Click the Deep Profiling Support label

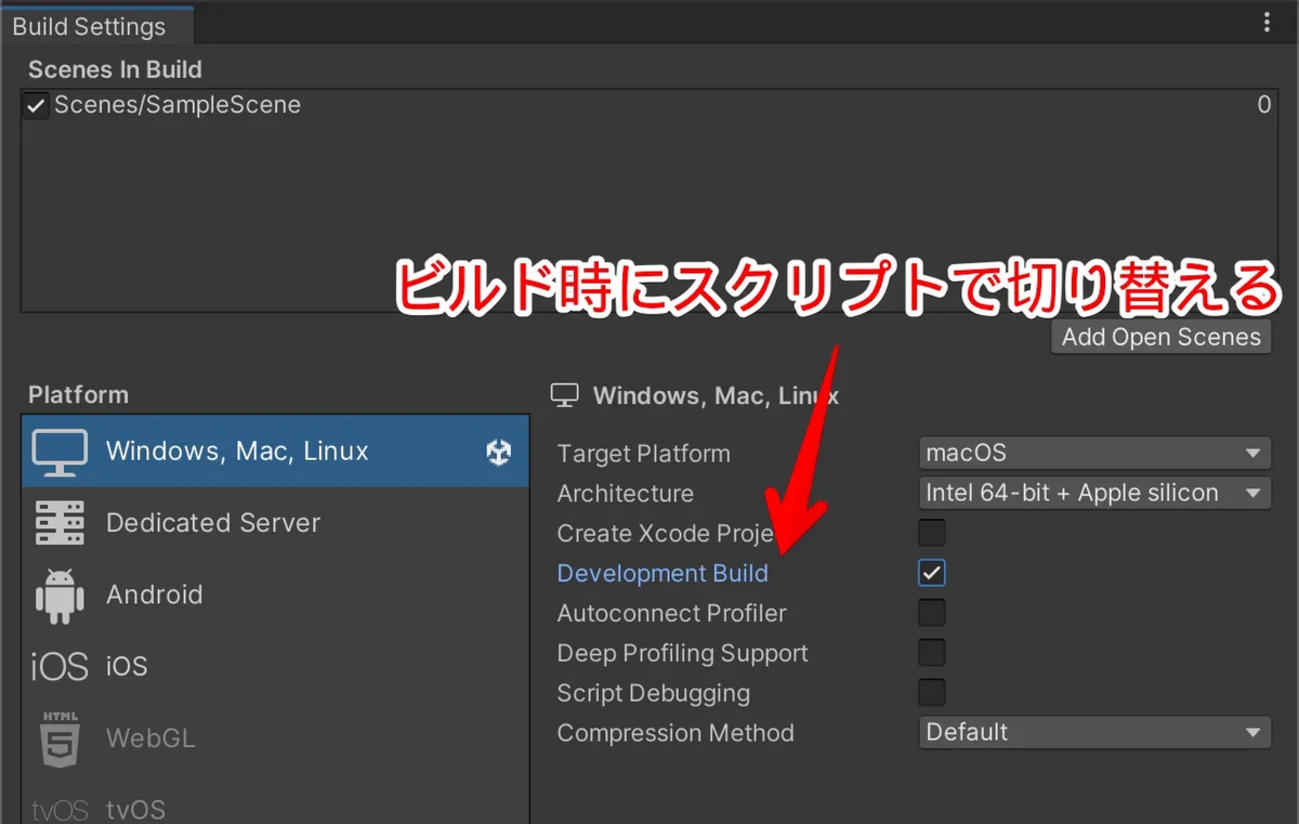(x=682, y=653)
